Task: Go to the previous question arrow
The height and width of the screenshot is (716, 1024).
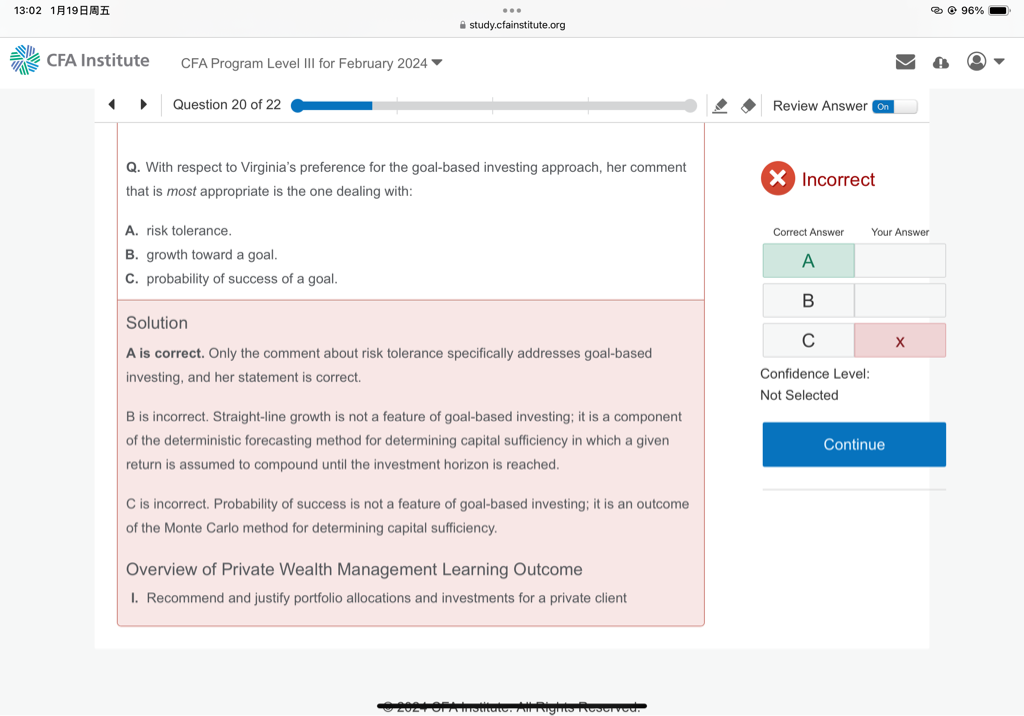Action: [112, 105]
